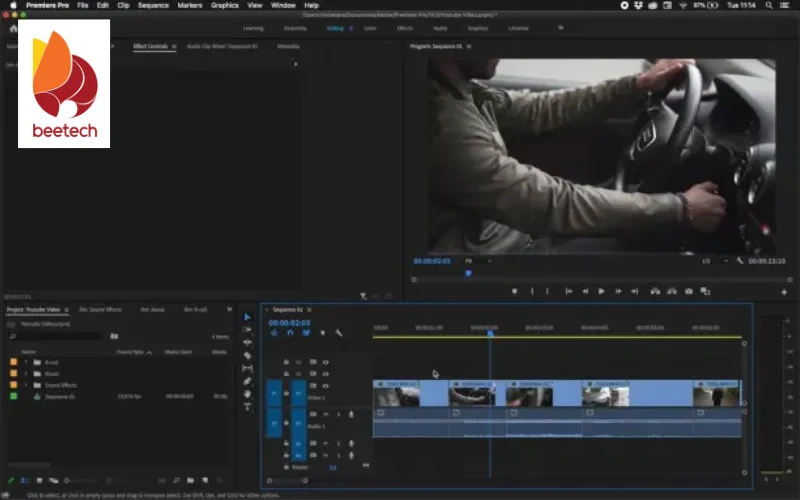
Task: Expand the Sound Effects bin
Action: click(x=26, y=385)
